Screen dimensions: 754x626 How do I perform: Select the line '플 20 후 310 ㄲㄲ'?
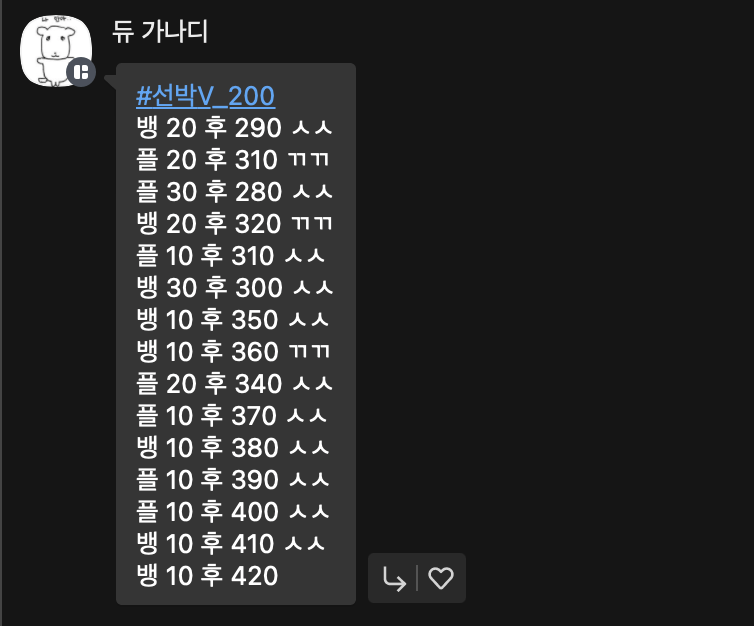233,160
